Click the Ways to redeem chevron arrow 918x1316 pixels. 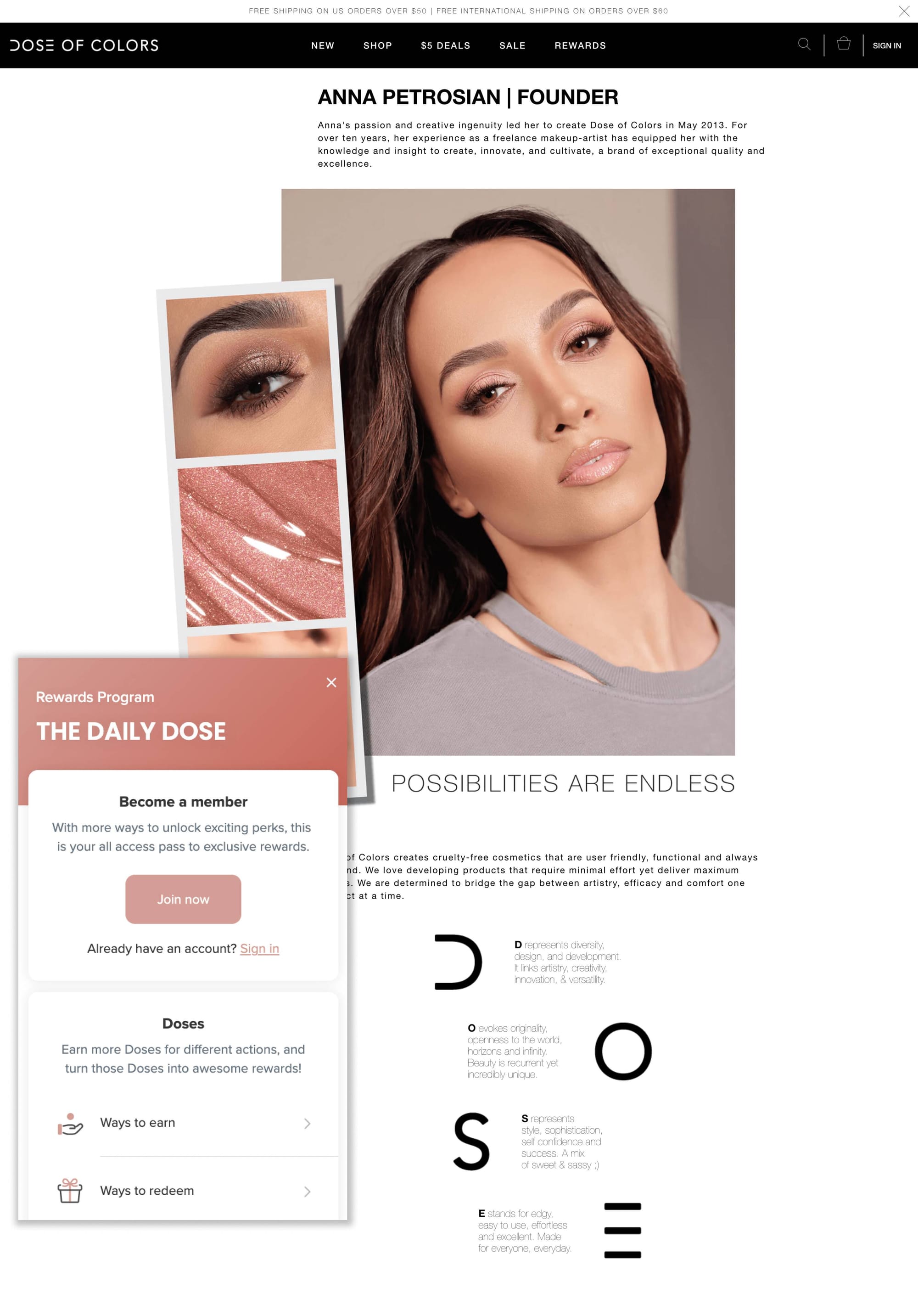310,1191
